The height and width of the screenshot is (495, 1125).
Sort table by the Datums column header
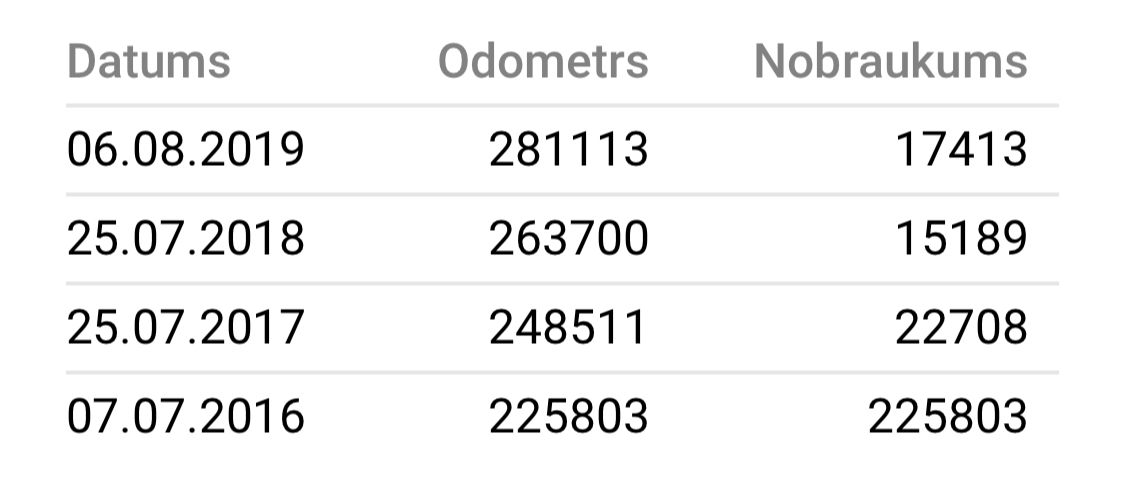149,61
